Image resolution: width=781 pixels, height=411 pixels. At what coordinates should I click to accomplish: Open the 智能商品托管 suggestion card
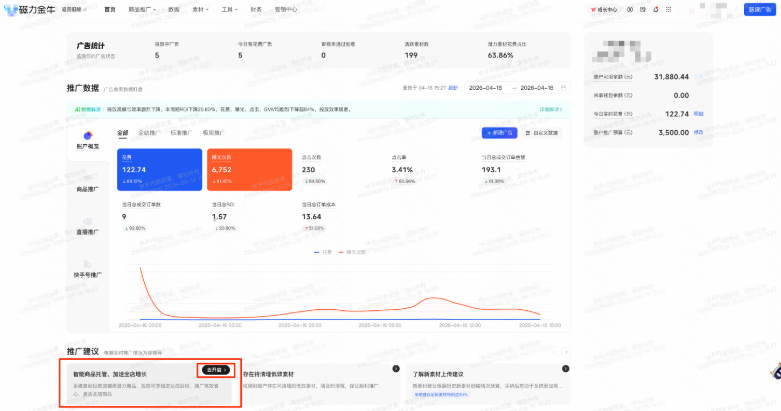coord(149,383)
